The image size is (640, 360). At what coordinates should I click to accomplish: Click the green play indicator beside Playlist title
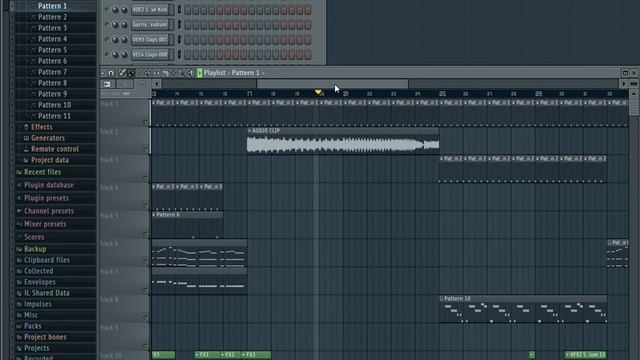(x=200, y=73)
